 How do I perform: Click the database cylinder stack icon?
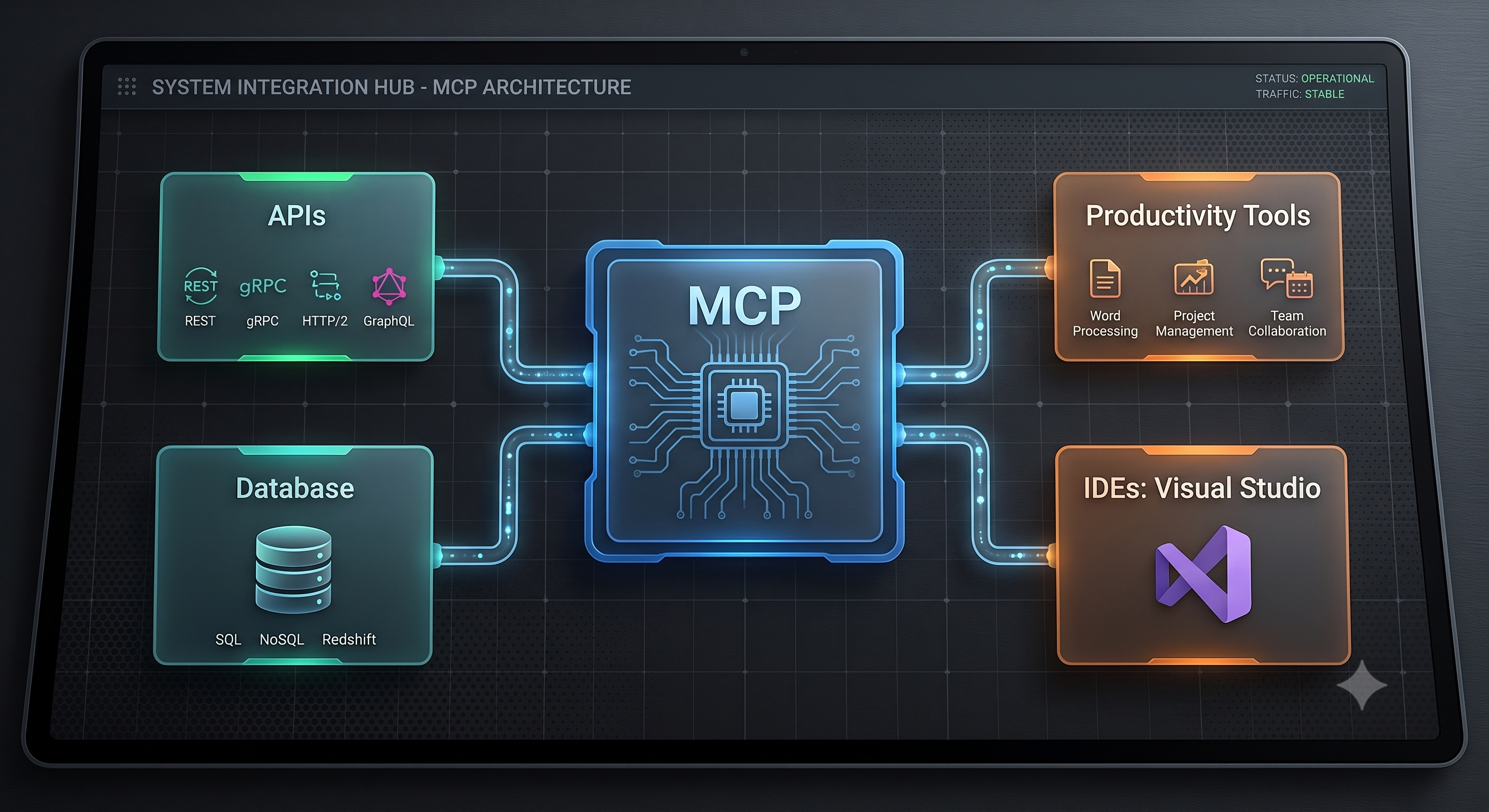coord(293,569)
